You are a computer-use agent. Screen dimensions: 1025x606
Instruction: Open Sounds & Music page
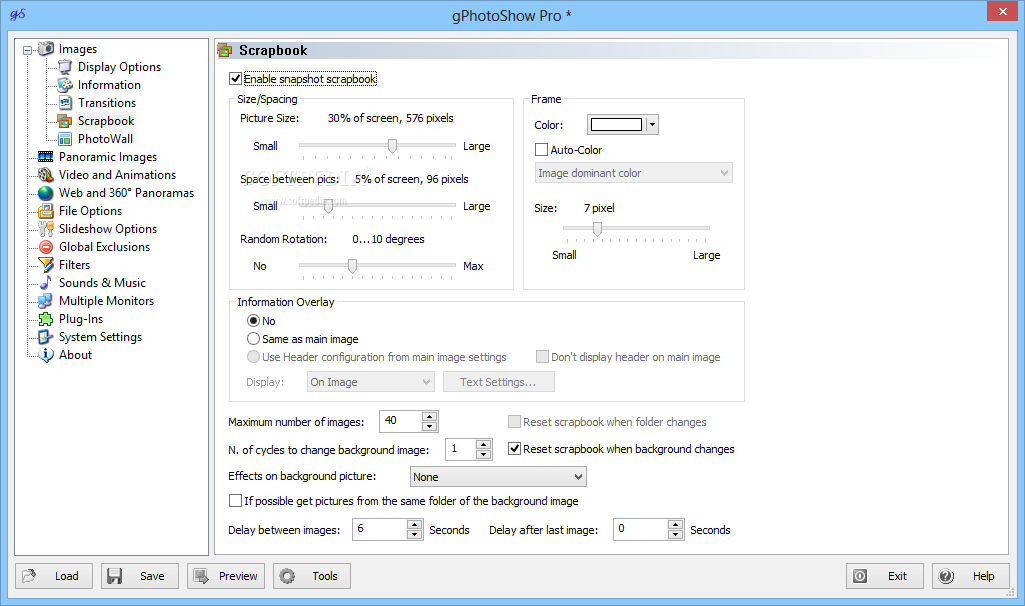tap(102, 282)
